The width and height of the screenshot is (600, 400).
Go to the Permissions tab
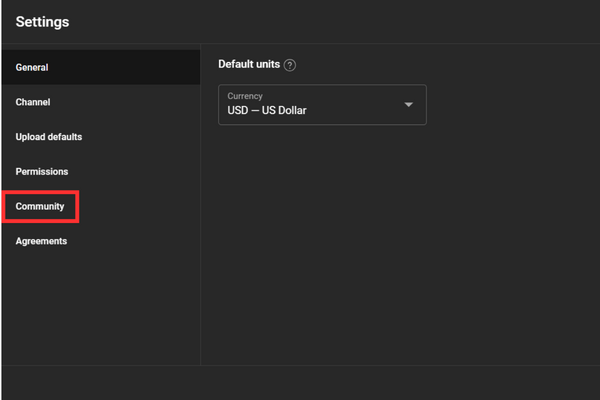pyautogui.click(x=42, y=172)
